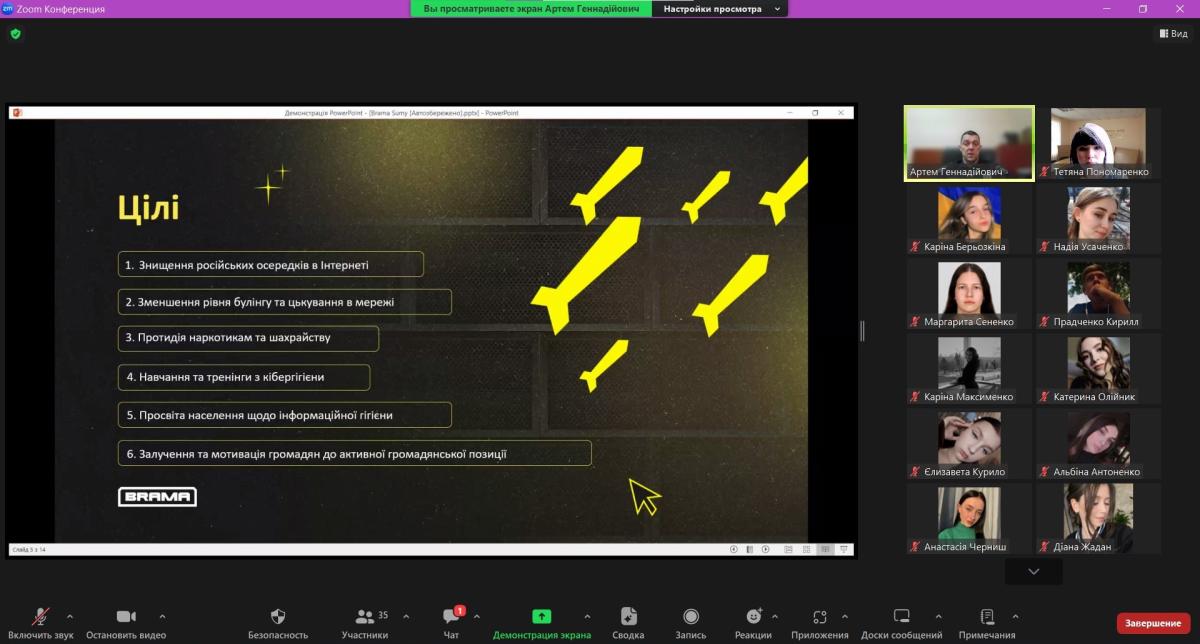Viewport: 1200px width, 644px height.
Task: Expand chat options arrow
Action: (x=476, y=616)
